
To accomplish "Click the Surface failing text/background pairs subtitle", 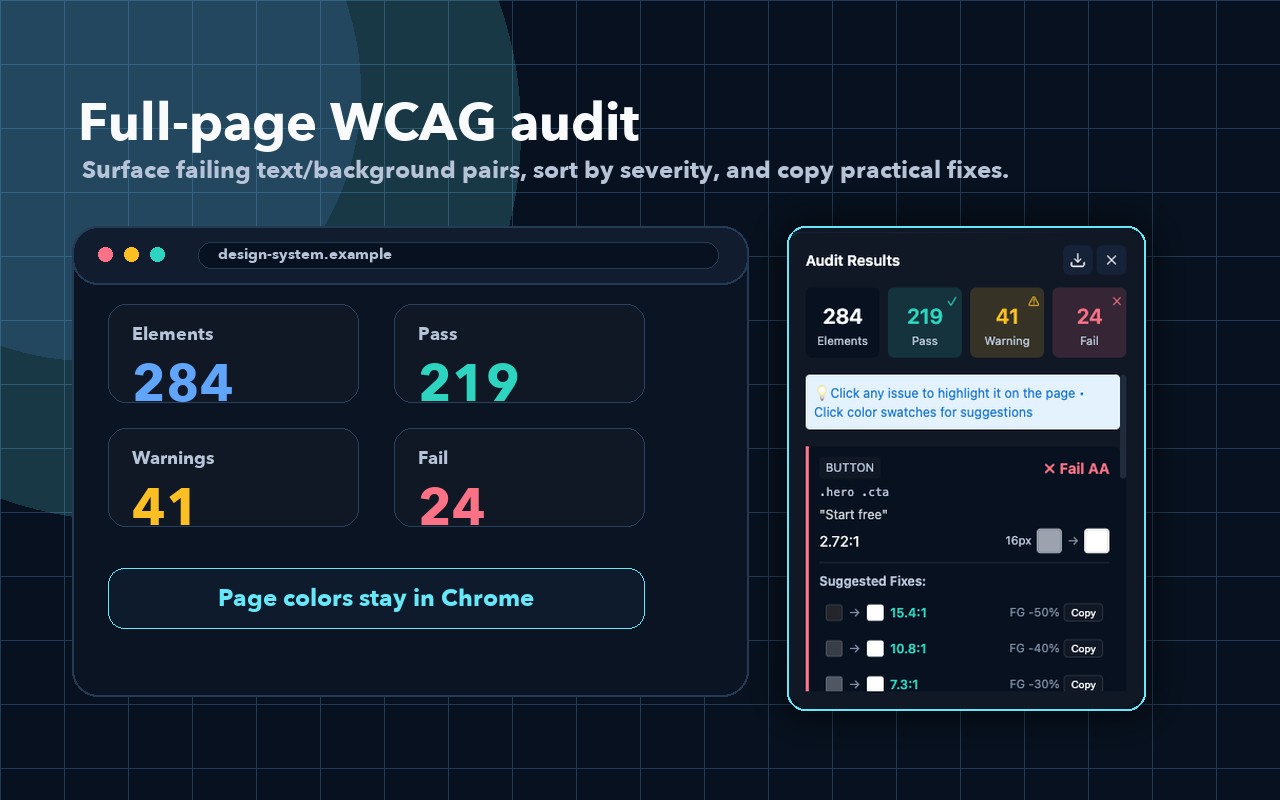I will 545,170.
